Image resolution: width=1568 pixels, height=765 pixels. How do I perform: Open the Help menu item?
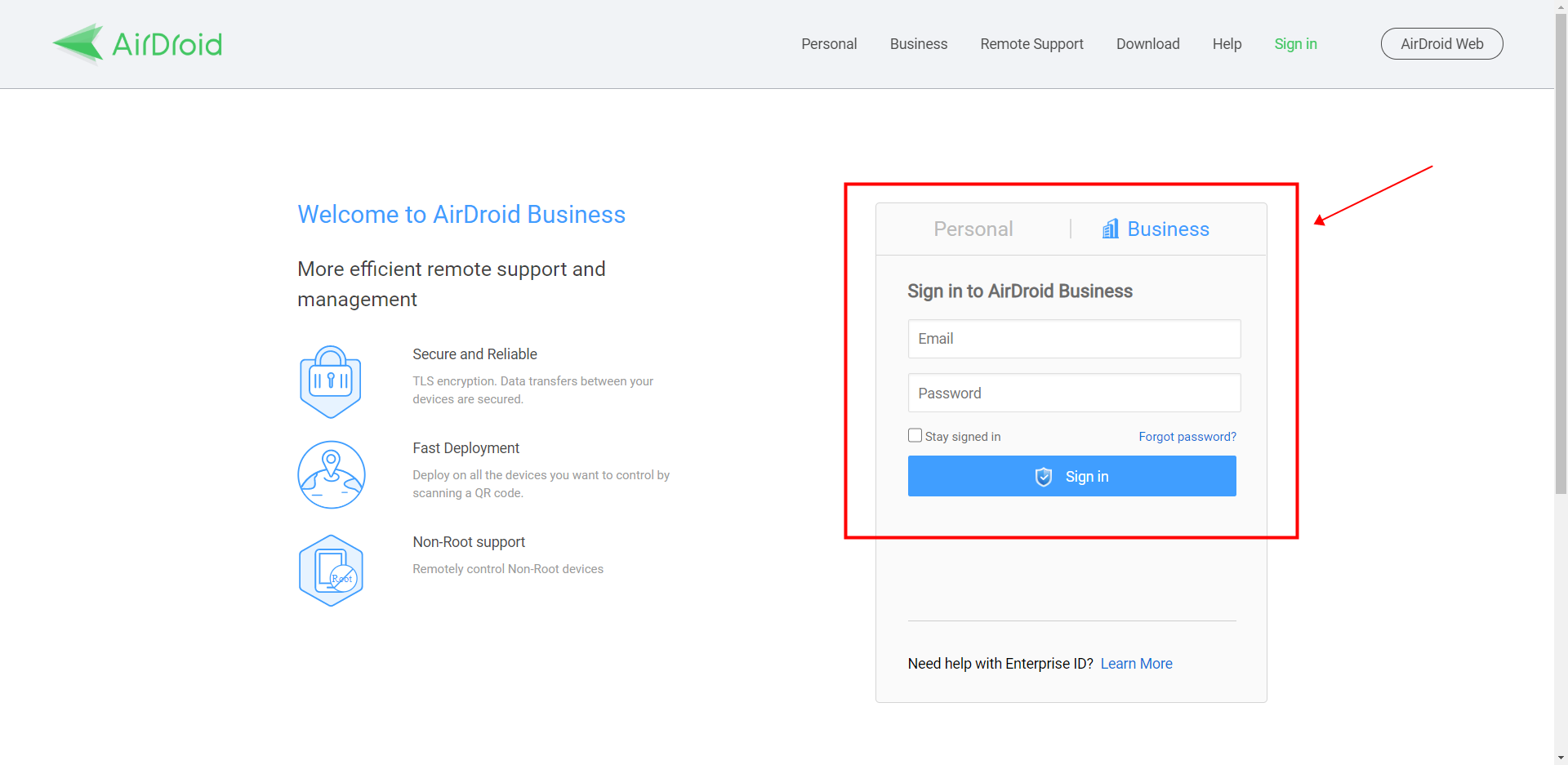click(x=1227, y=44)
